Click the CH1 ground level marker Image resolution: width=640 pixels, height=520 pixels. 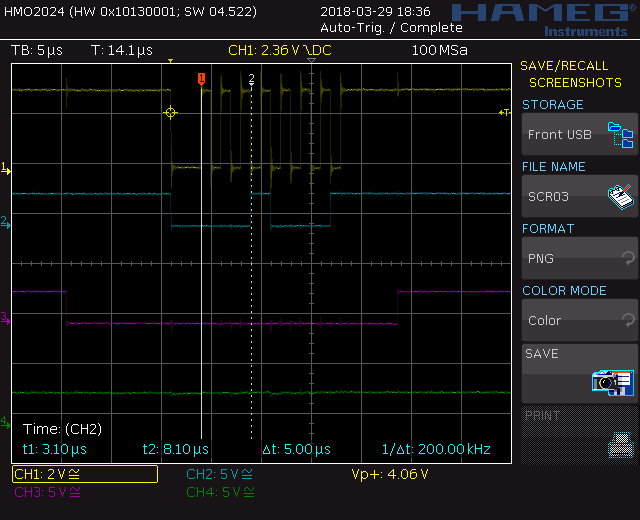pos(5,168)
